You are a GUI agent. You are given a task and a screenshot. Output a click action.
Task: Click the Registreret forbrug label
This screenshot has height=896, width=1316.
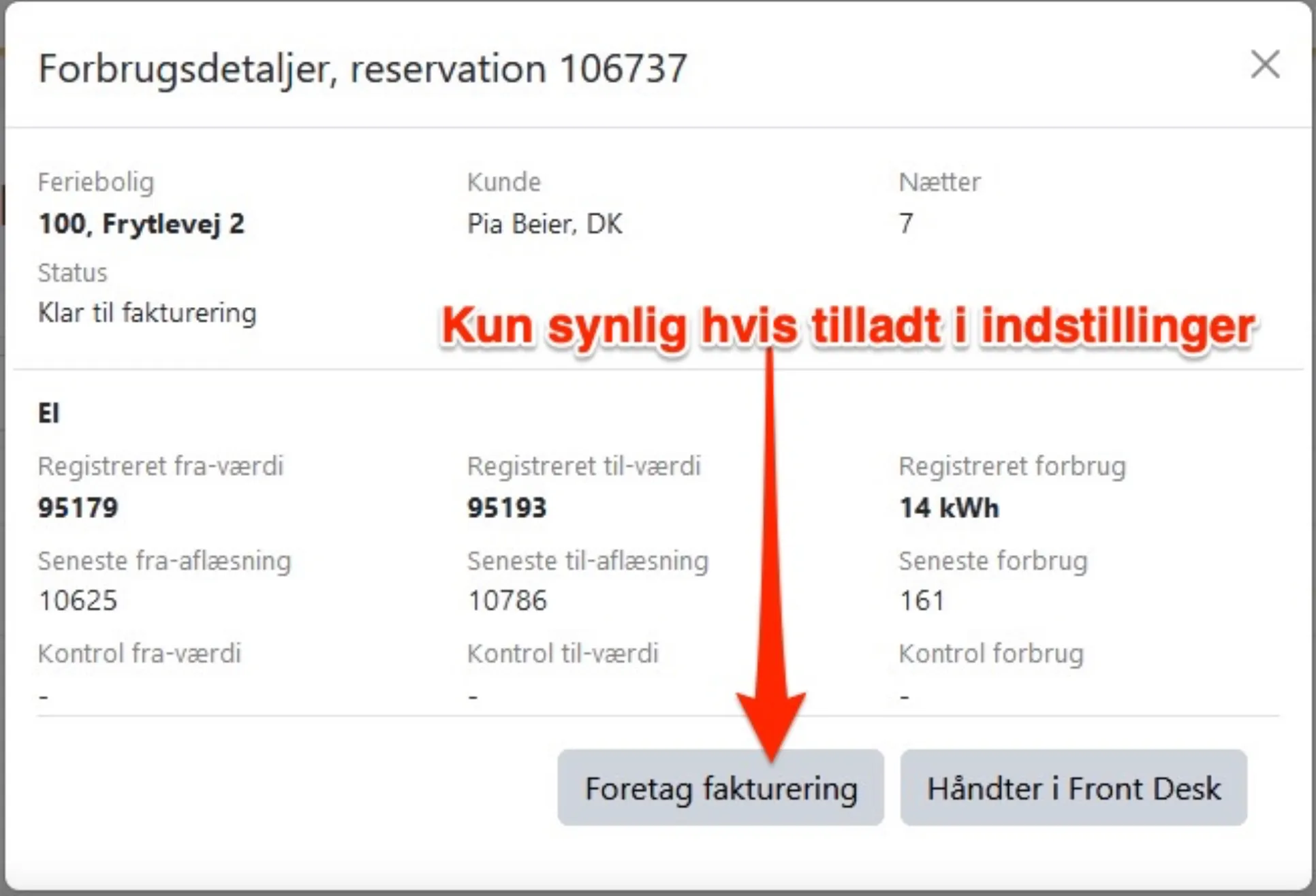(x=1012, y=466)
